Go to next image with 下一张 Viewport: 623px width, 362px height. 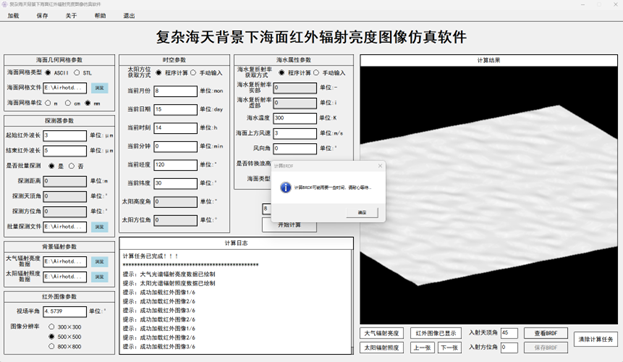[449, 348]
